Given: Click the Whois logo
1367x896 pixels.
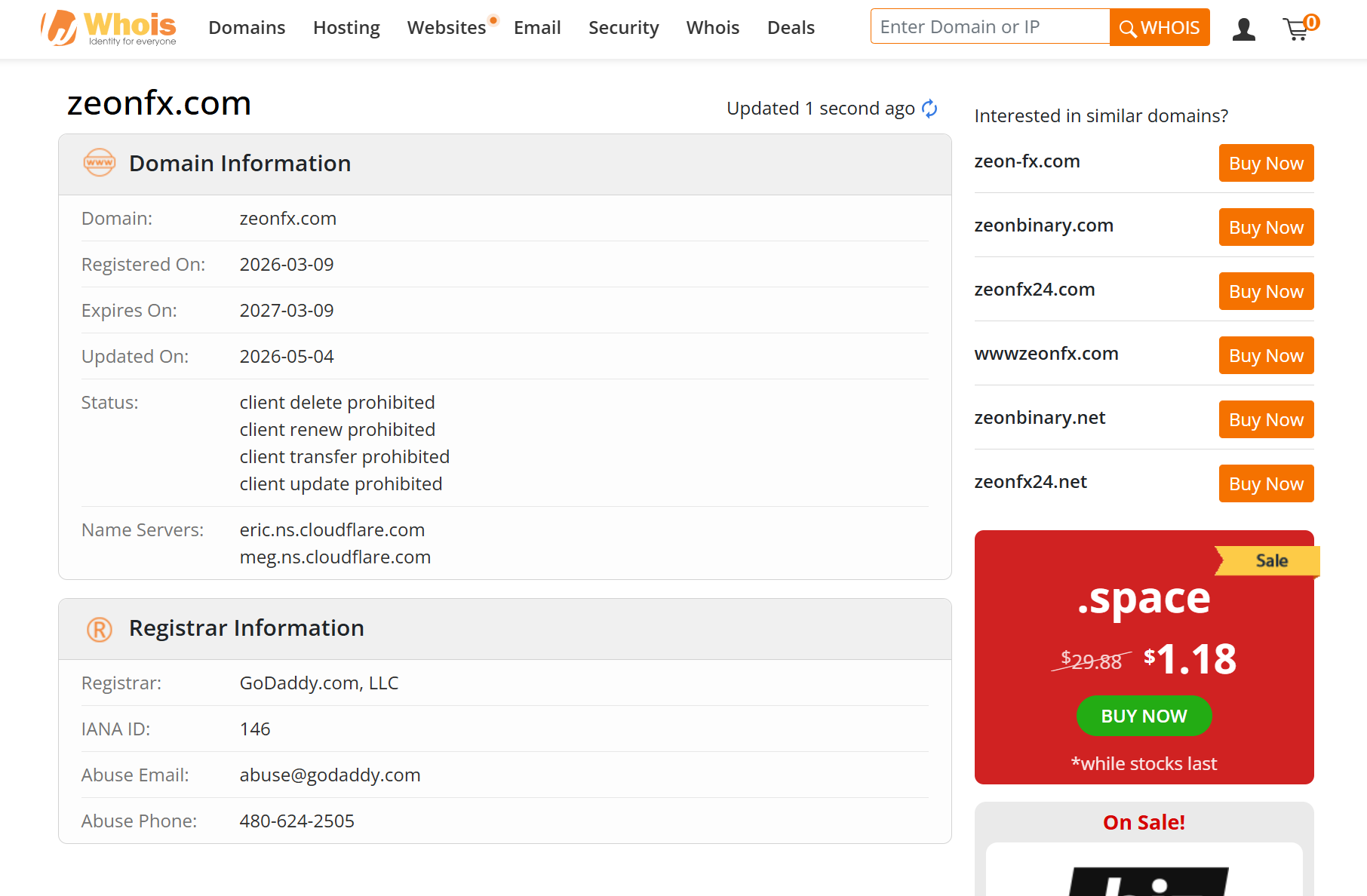Looking at the screenshot, I should pyautogui.click(x=109, y=28).
